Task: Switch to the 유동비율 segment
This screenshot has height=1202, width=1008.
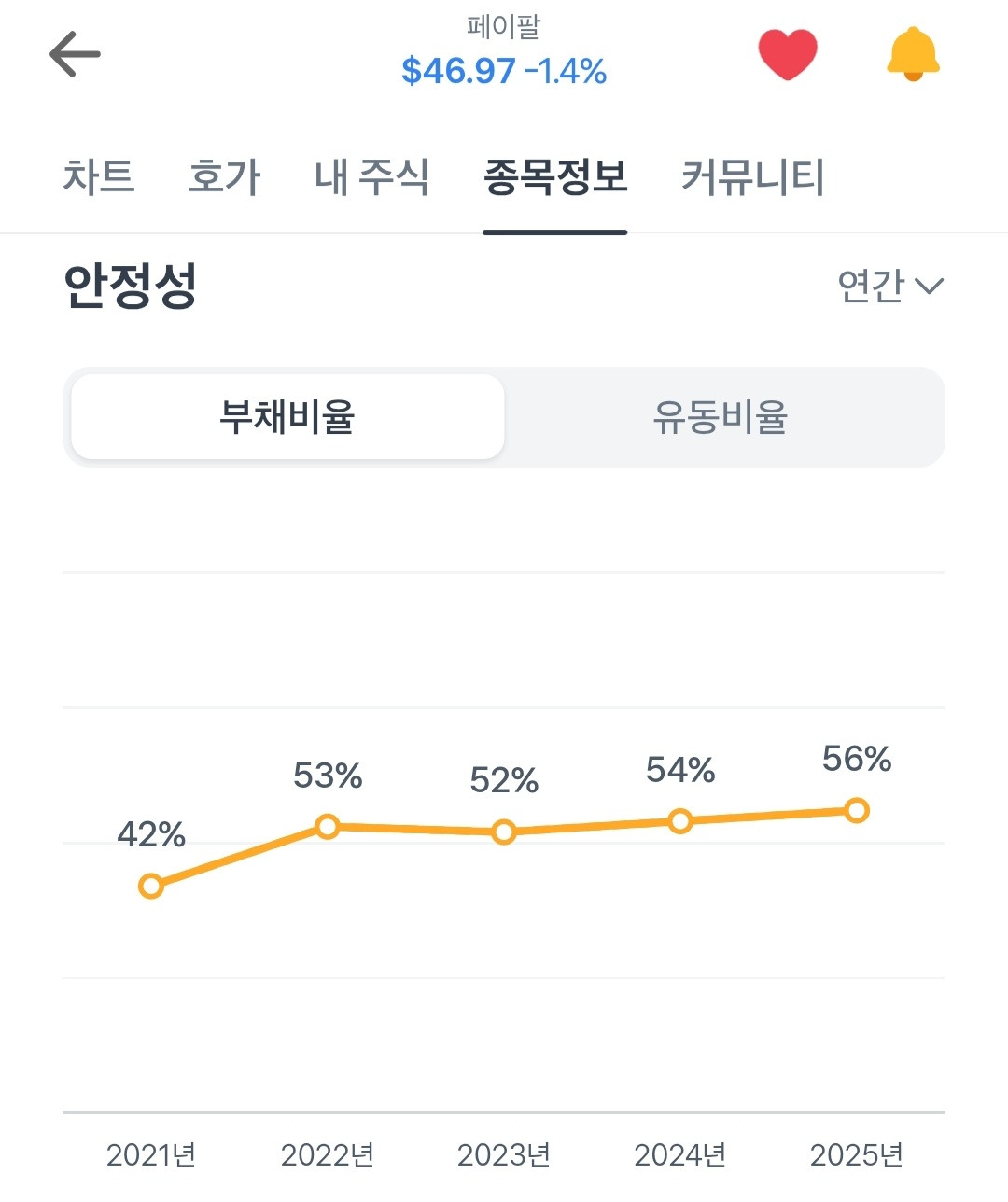Action: tap(720, 417)
